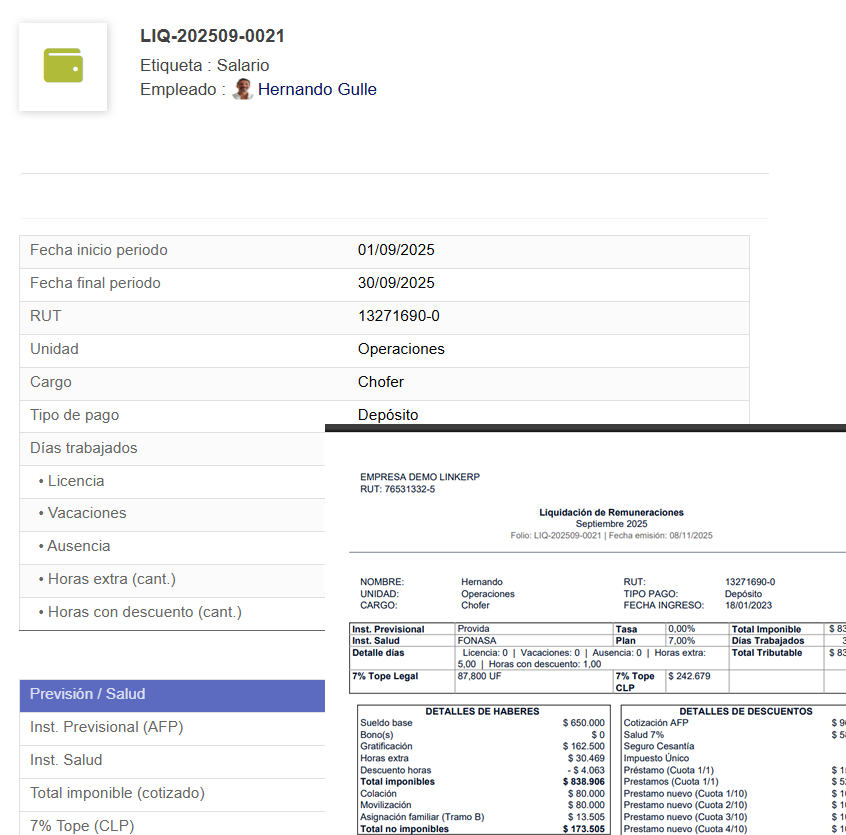Click the Etiqueta Salario label

coord(205,65)
